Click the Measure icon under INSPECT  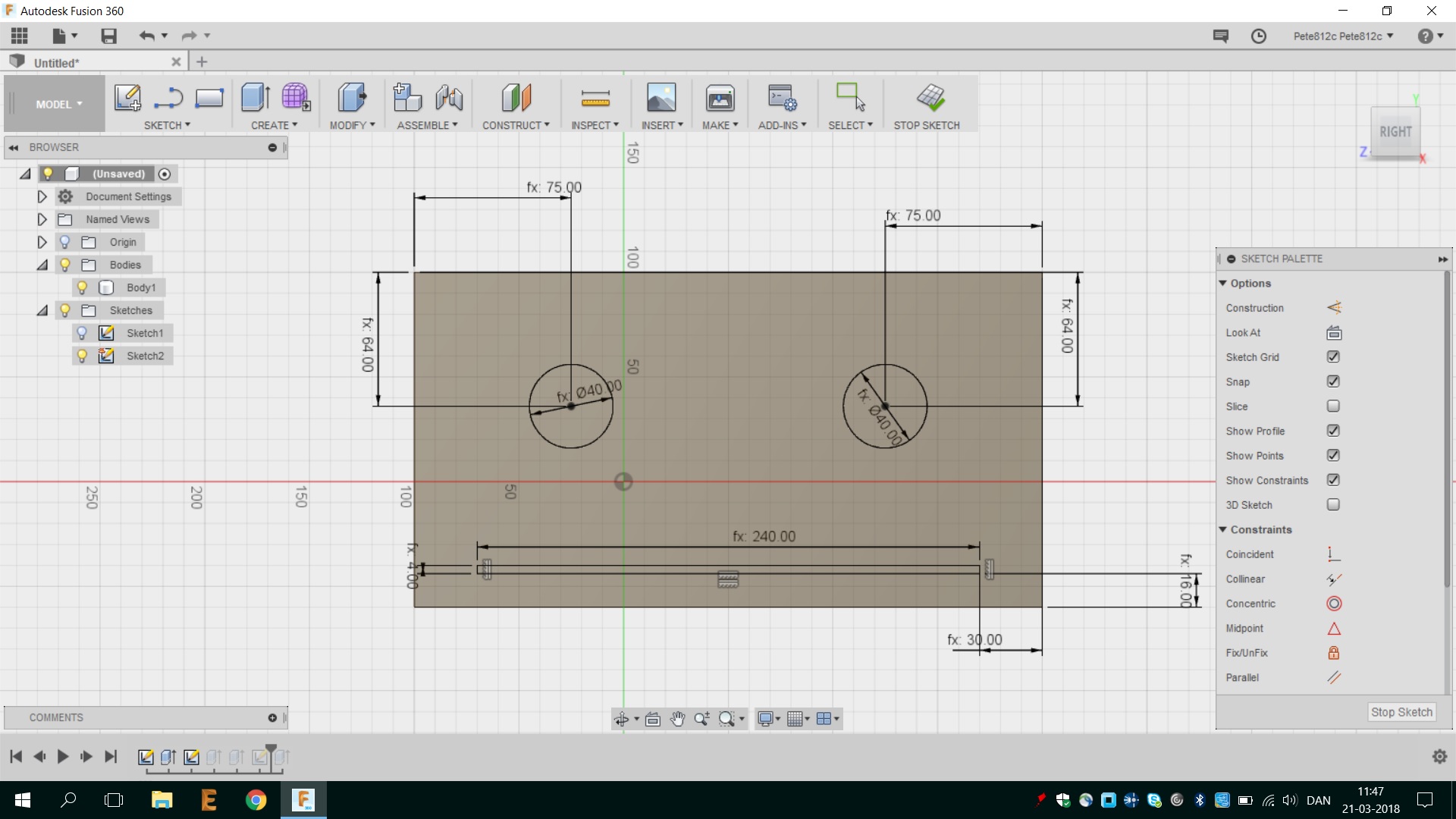(595, 98)
